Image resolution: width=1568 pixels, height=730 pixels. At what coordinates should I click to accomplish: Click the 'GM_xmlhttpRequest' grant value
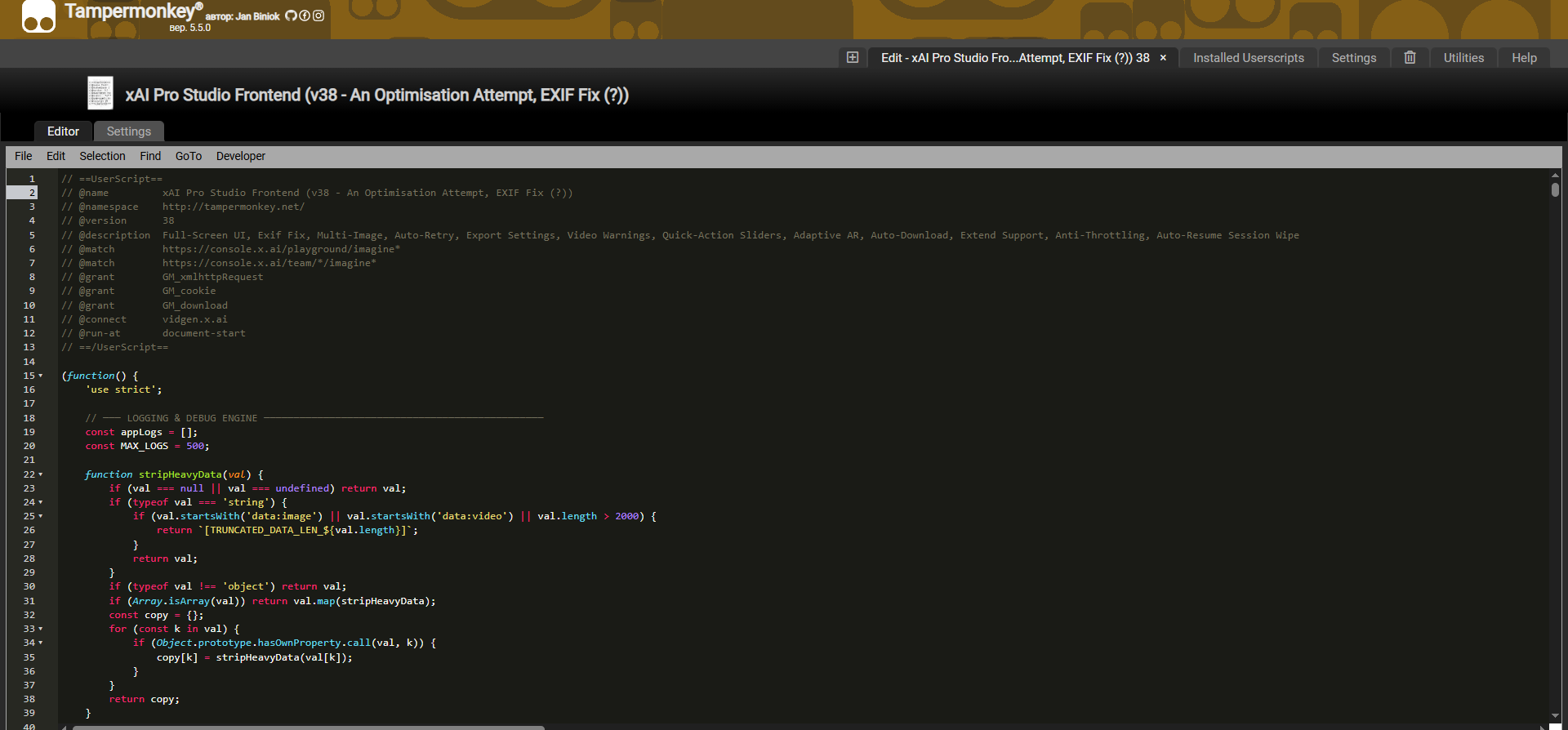(212, 277)
